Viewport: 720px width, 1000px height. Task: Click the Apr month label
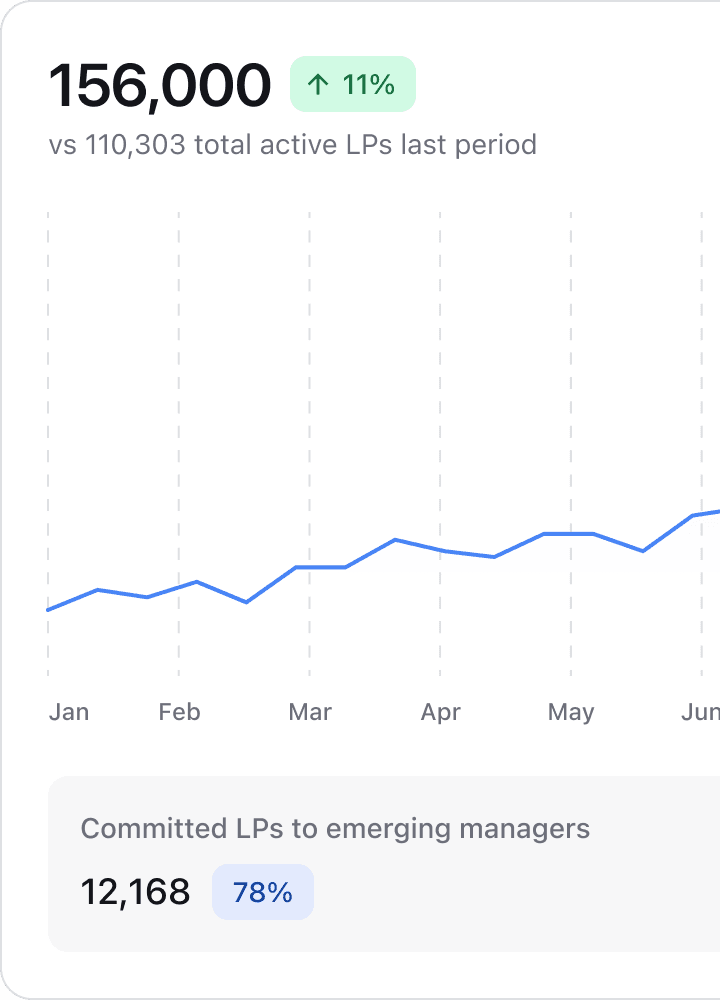pyautogui.click(x=440, y=712)
